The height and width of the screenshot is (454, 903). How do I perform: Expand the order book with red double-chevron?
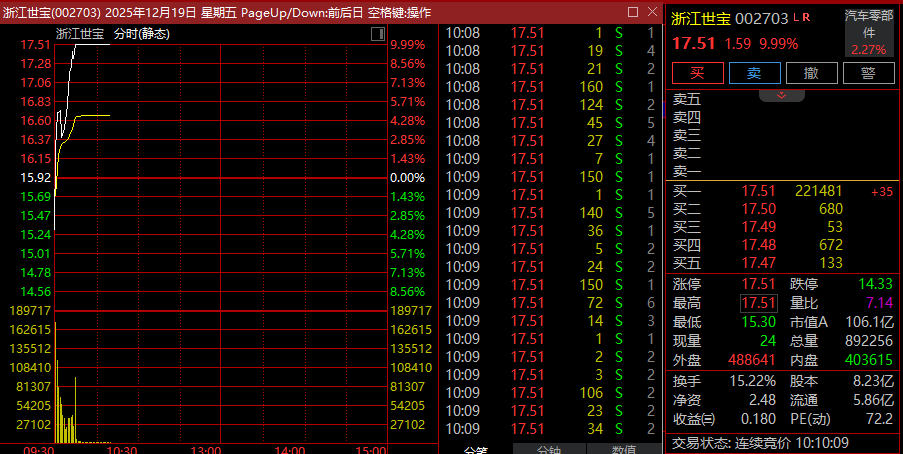782,95
